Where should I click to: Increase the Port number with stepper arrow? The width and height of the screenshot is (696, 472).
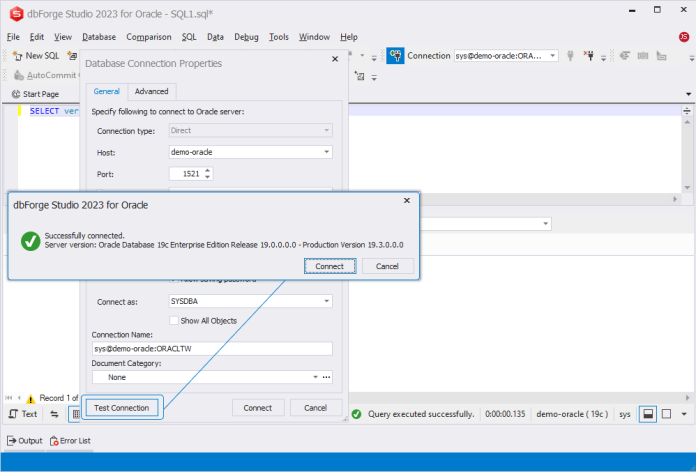207,171
